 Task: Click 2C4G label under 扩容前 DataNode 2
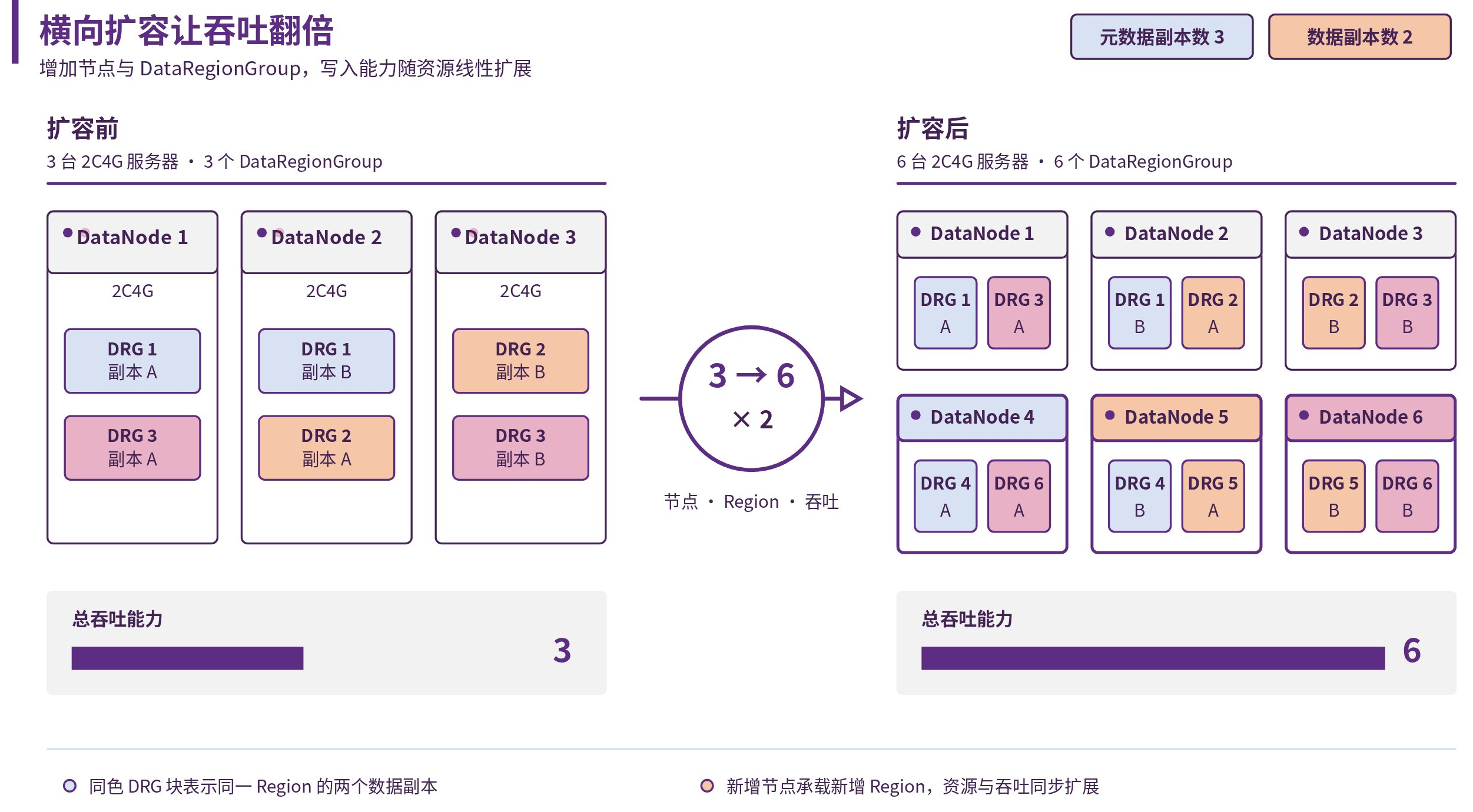[326, 291]
